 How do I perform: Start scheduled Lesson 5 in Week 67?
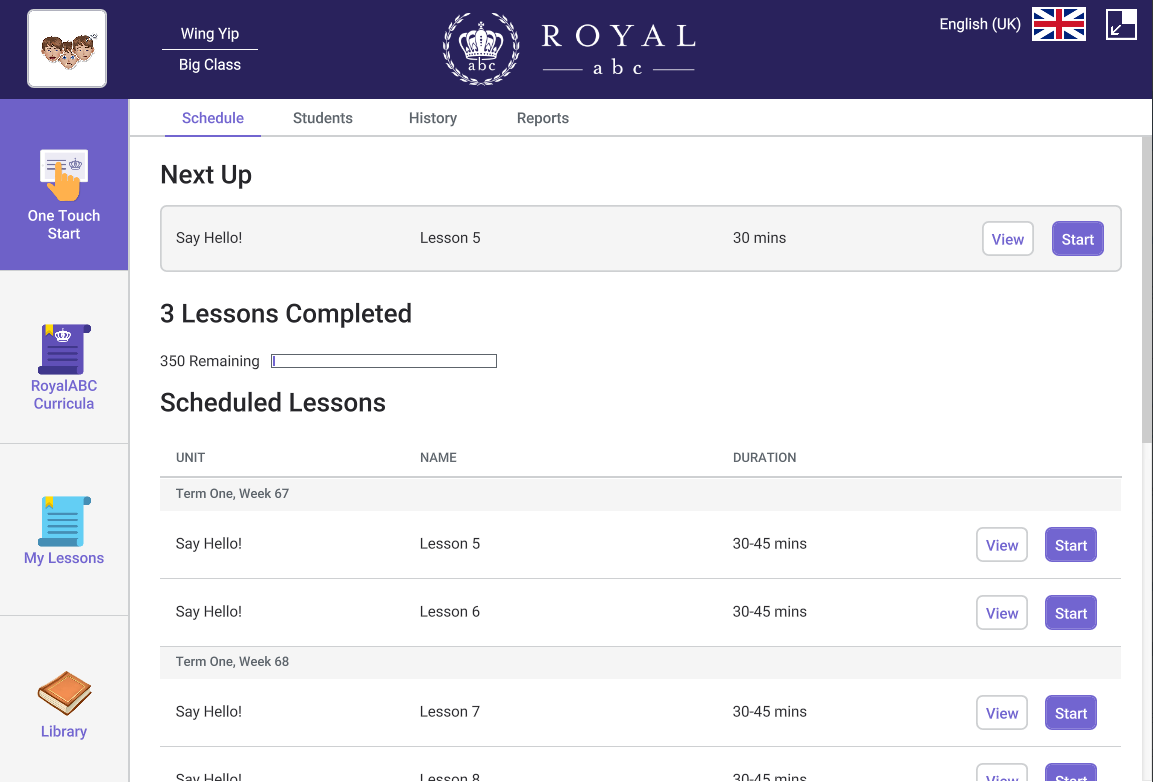point(1071,545)
